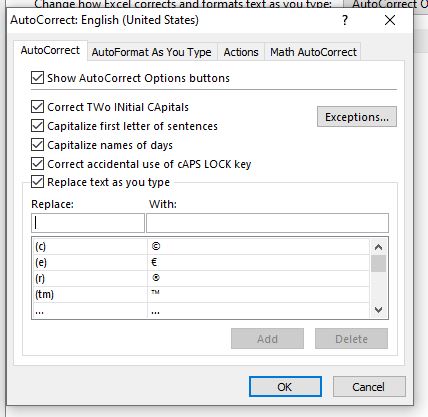Select the (r) registered entry row
Viewport: 428px width, 417px height.
click(x=201, y=278)
